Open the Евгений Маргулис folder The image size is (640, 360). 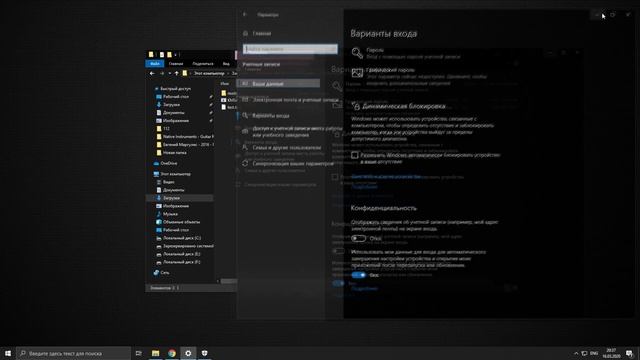tap(188, 144)
